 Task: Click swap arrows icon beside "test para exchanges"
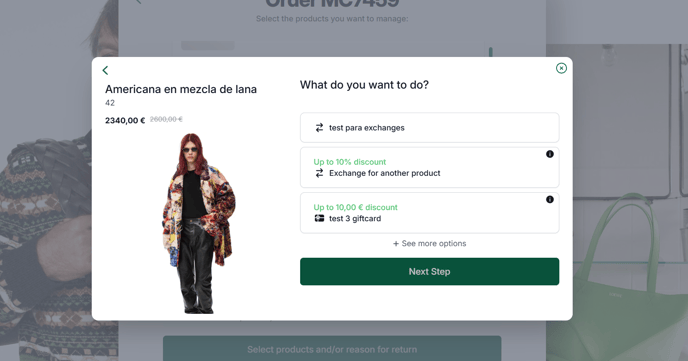coord(319,128)
